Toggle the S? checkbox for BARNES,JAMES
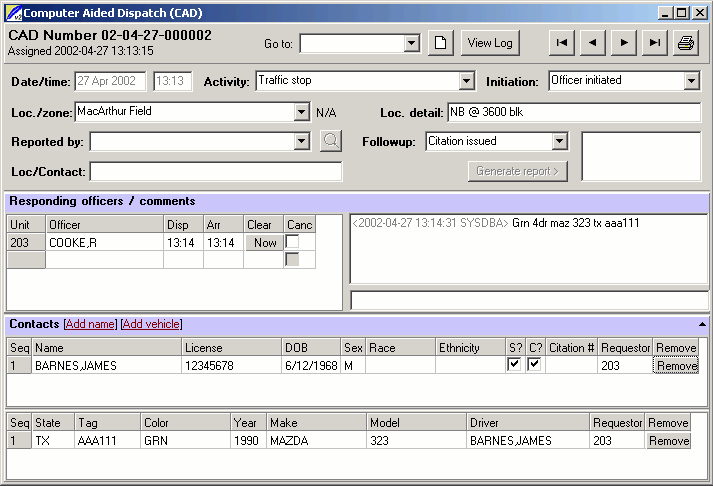This screenshot has height=486, width=713. pos(514,364)
